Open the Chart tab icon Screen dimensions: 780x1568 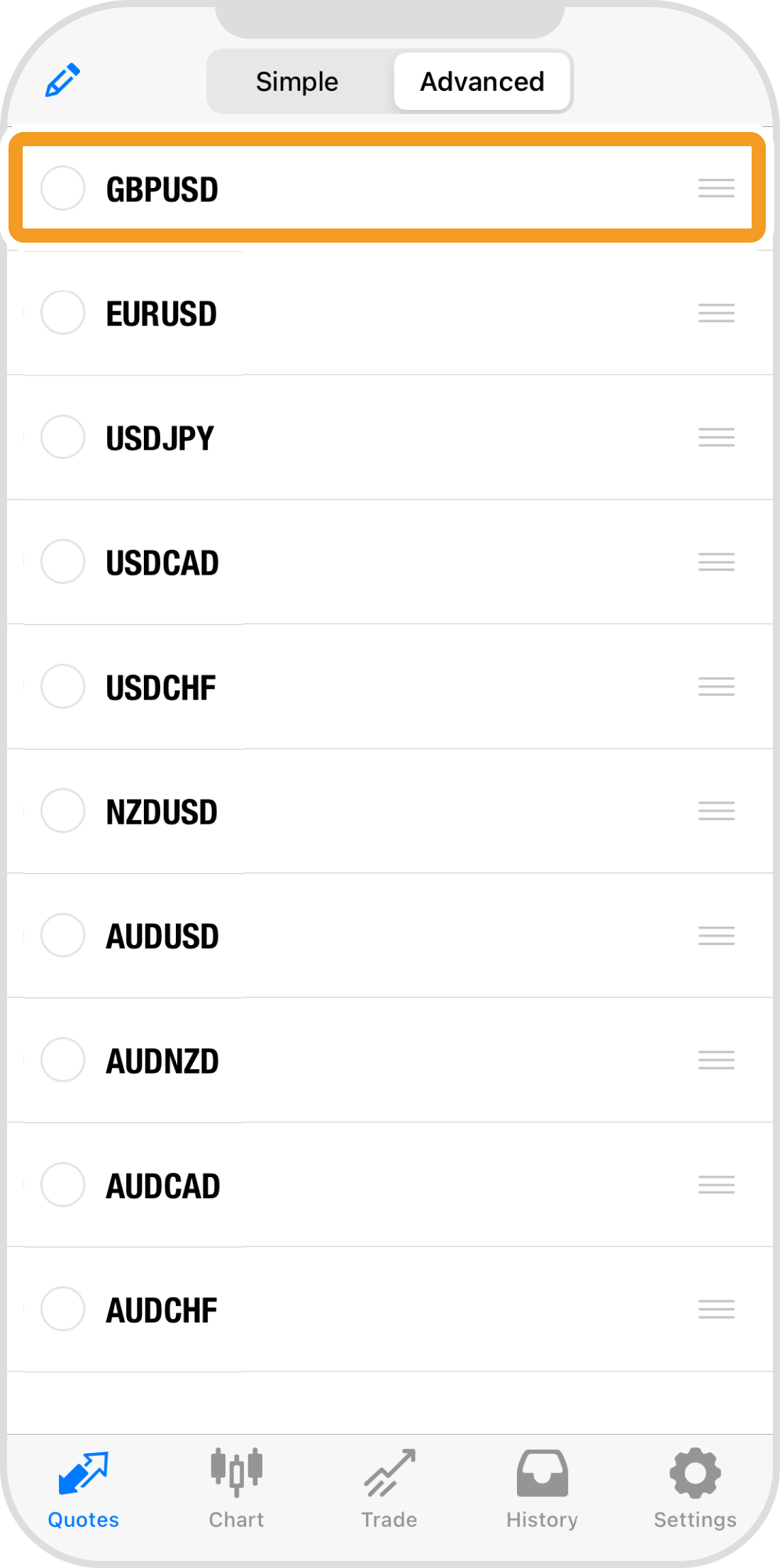point(236,1472)
